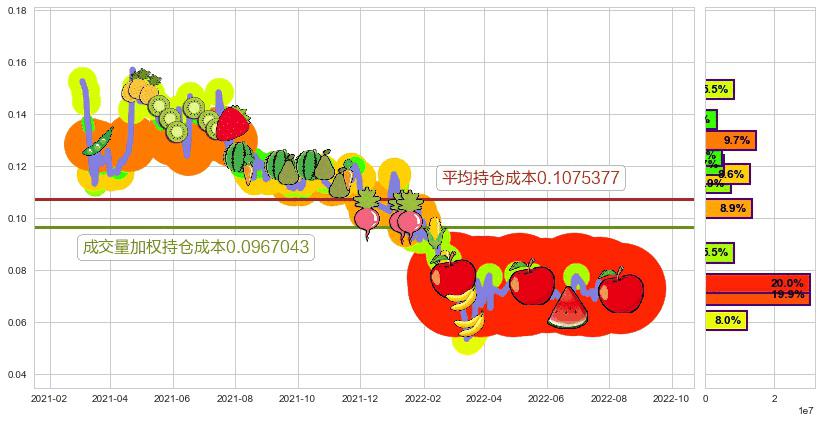Click the leftmost whole watermelon icon
Image resolution: width=822 pixels, height=423 pixels.
(x=239, y=156)
